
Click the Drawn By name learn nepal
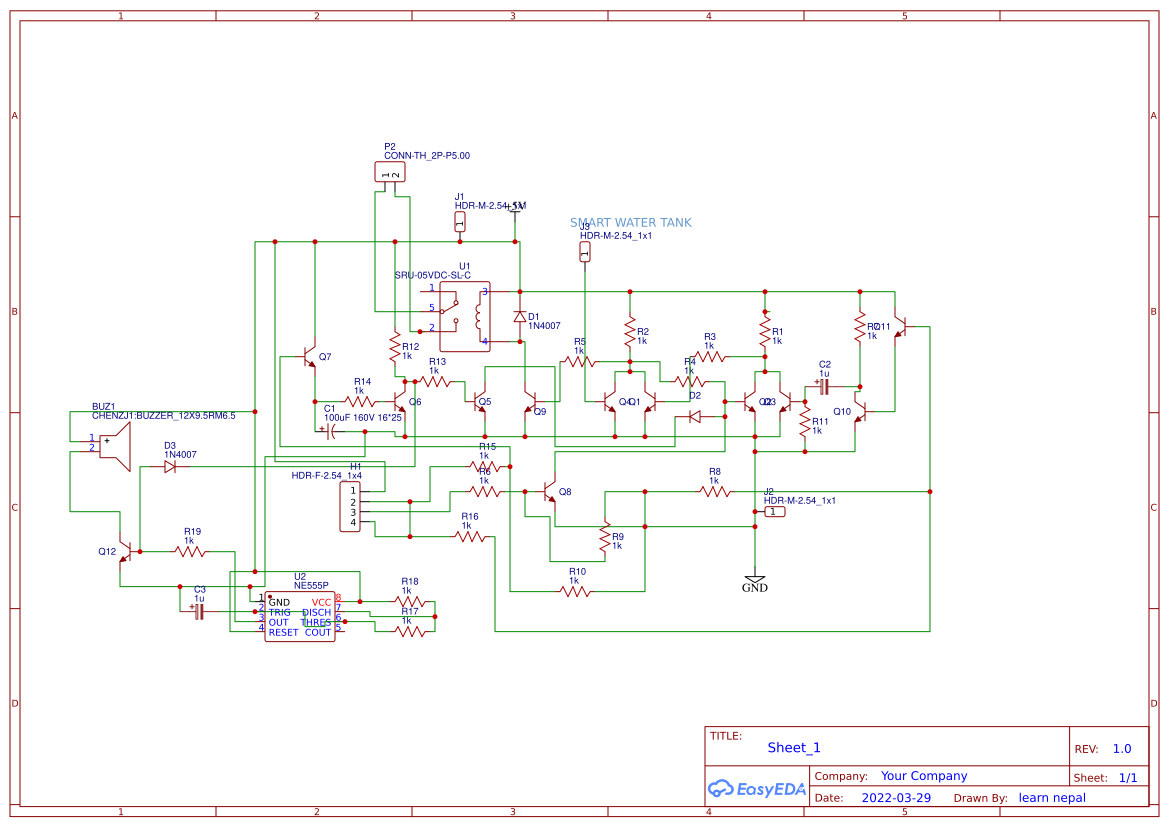(x=1052, y=797)
